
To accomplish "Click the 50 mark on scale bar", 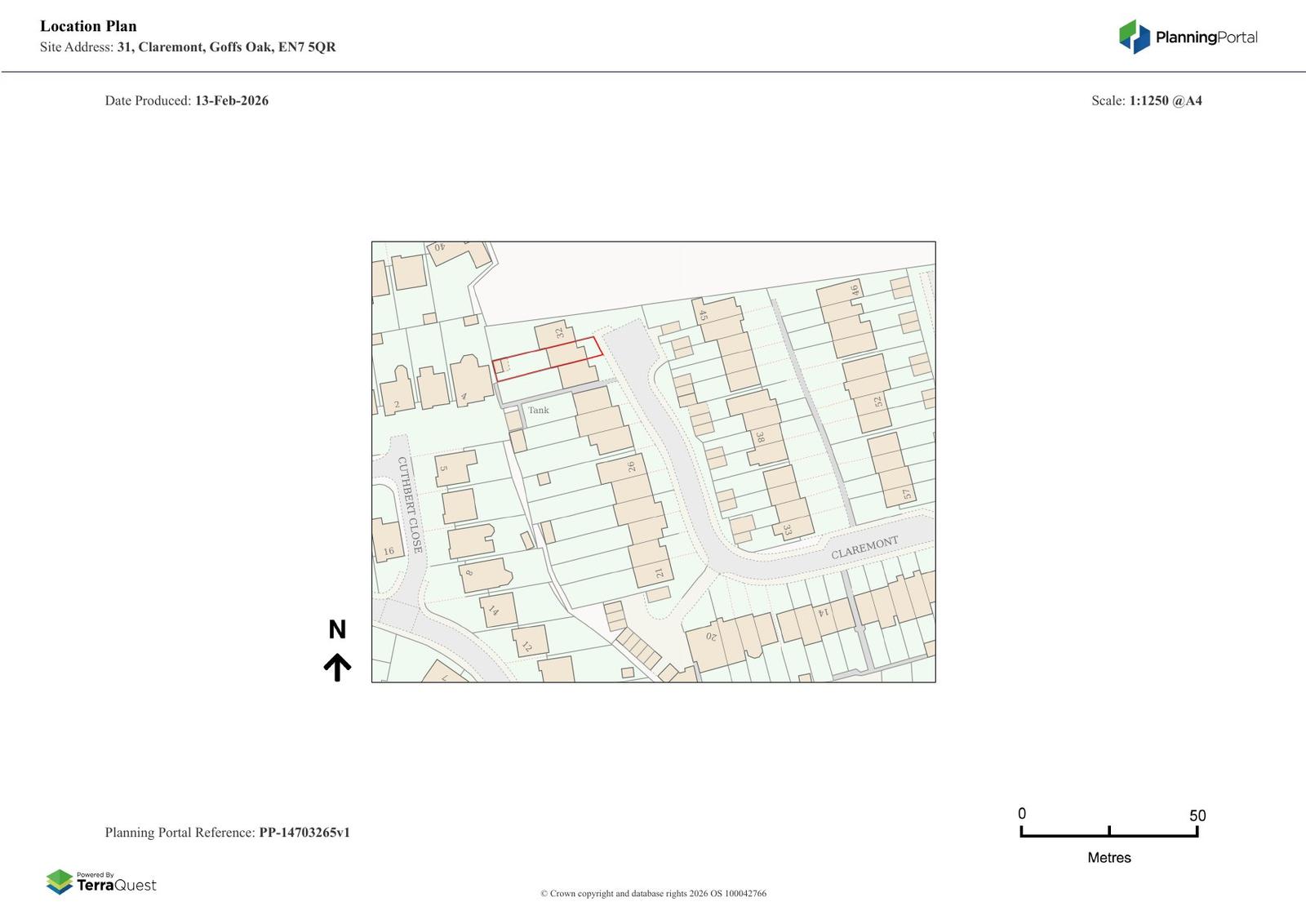I will [1197, 815].
